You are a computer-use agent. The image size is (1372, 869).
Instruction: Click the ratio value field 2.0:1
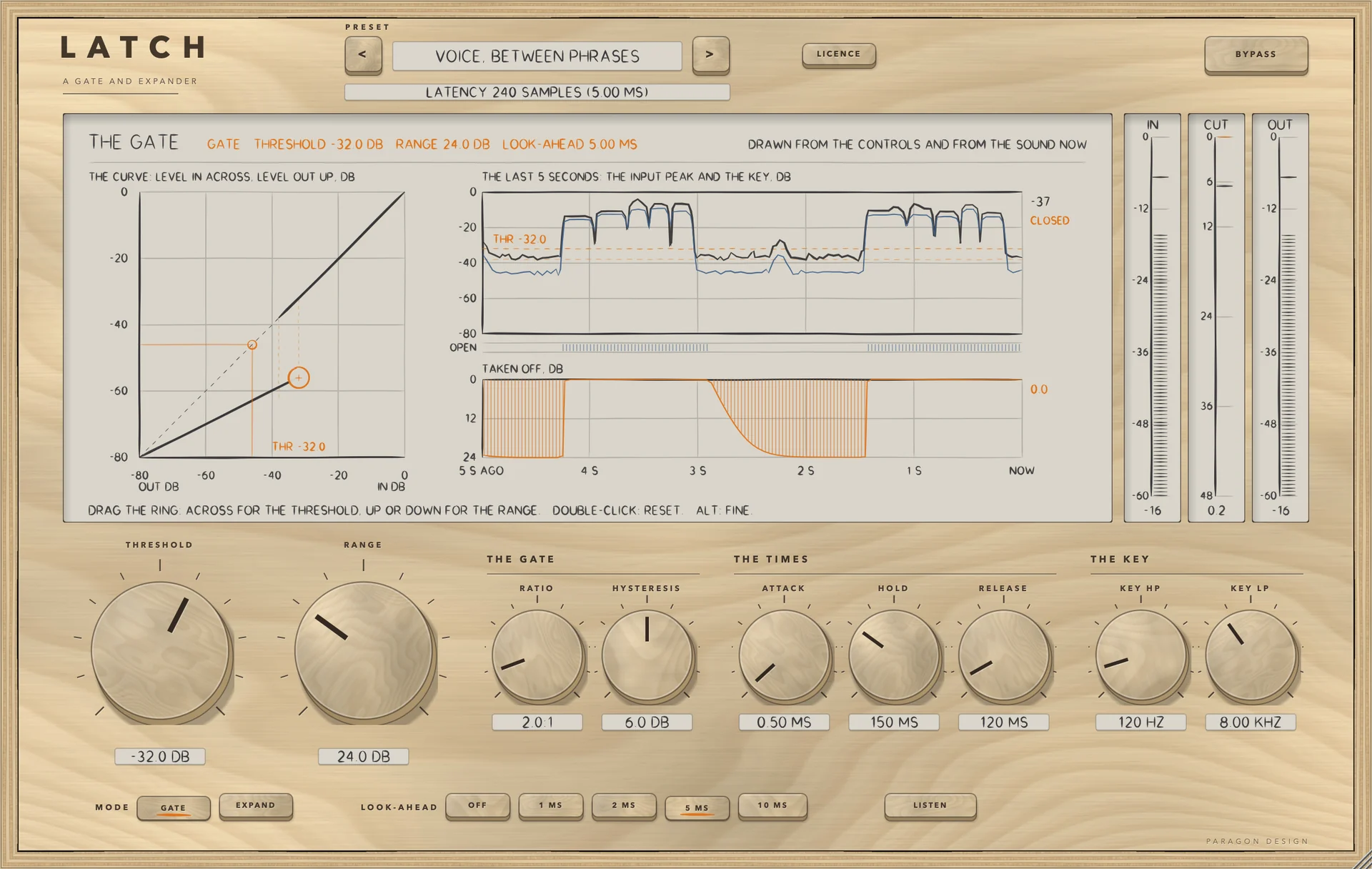(537, 722)
